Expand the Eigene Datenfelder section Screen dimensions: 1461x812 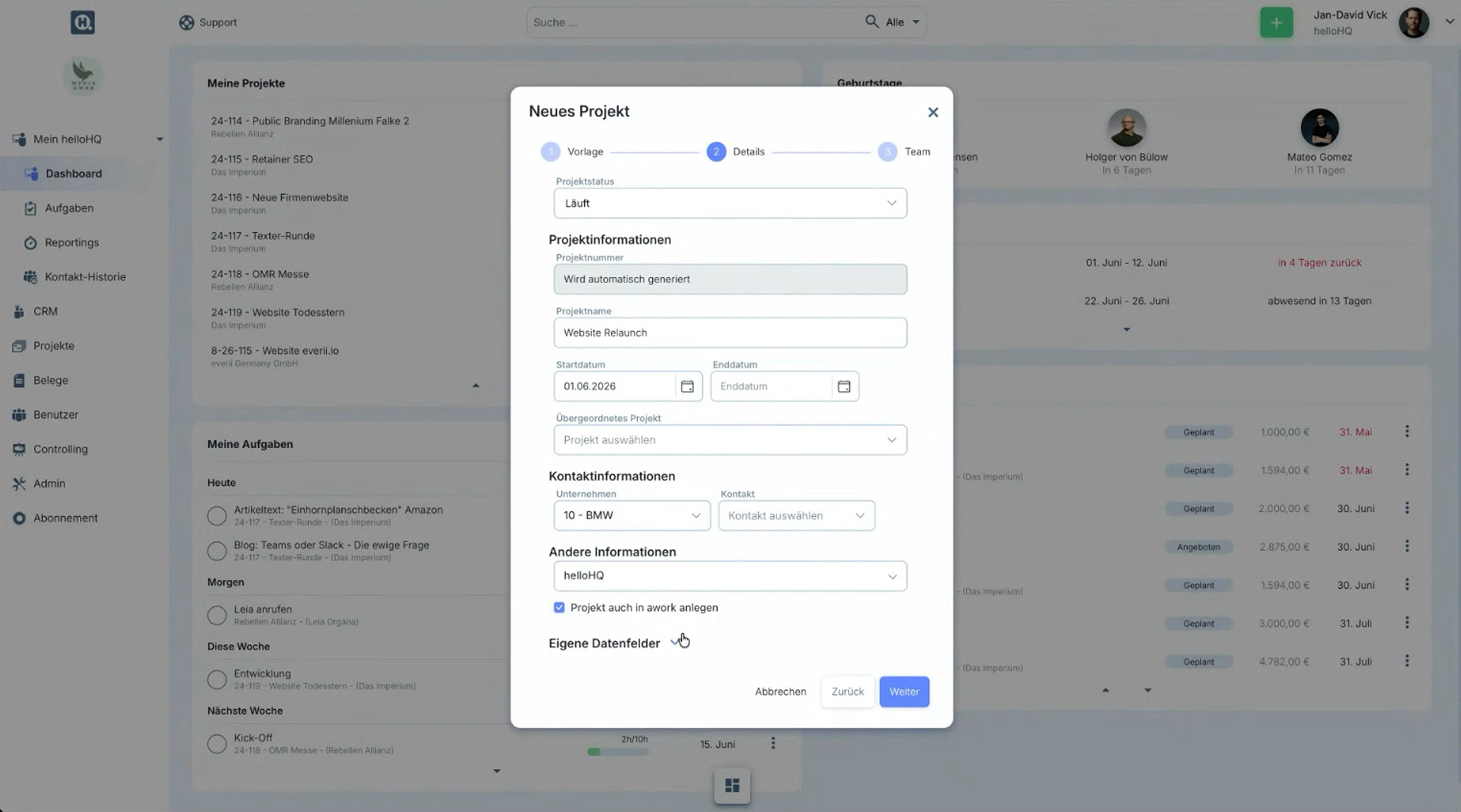[675, 643]
